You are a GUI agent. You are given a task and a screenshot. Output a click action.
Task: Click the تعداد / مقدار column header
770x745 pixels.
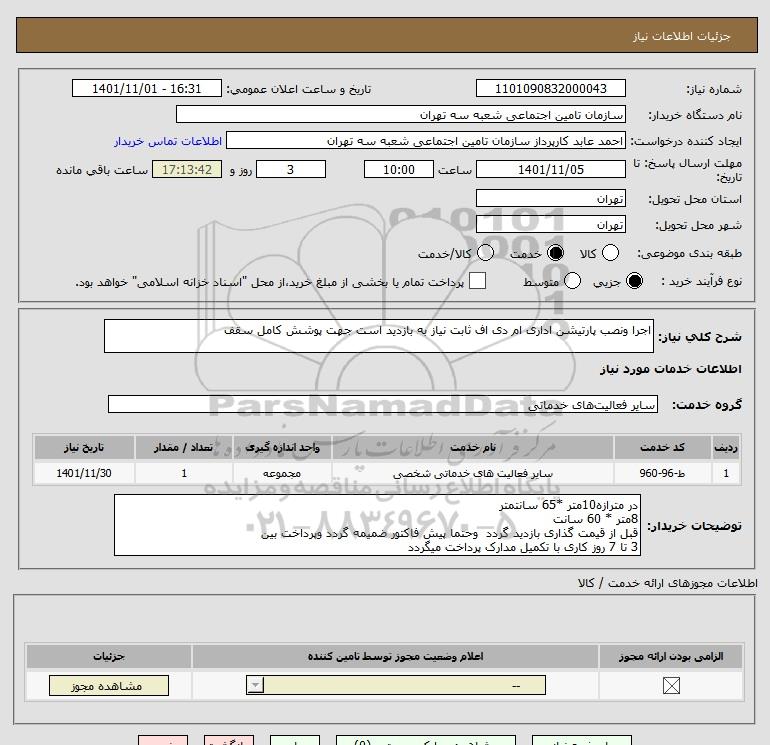click(184, 447)
